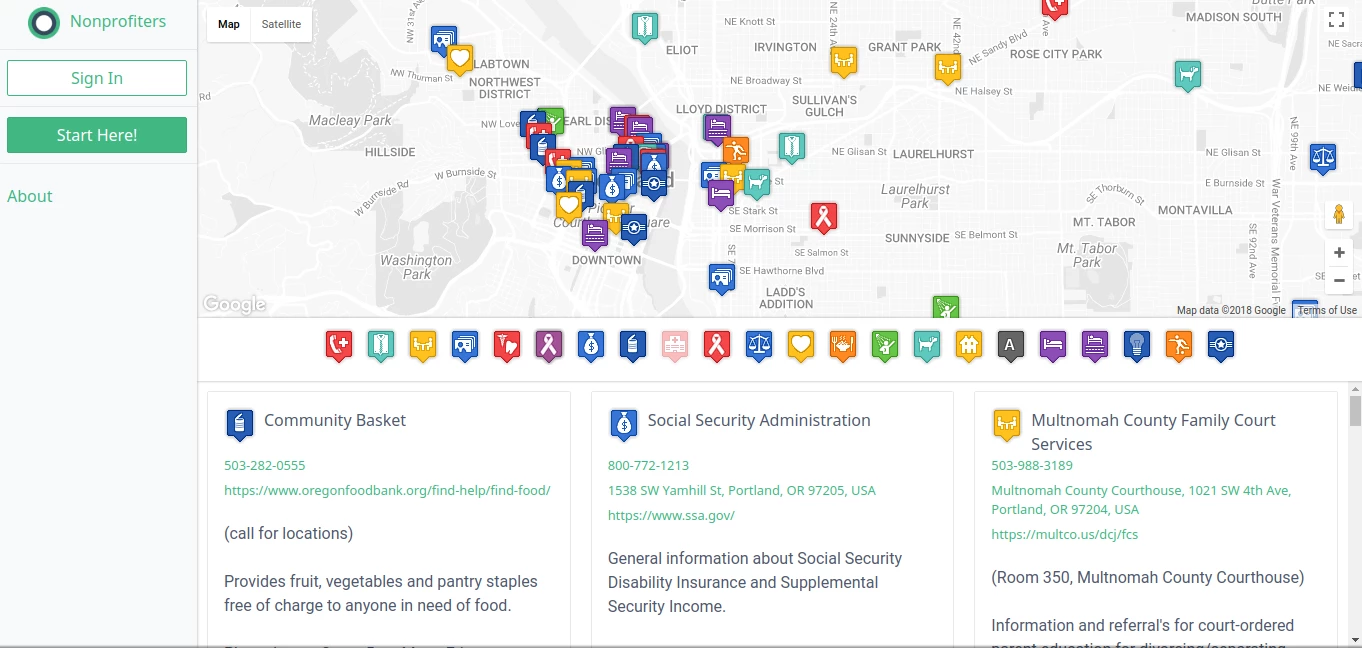Click the Nonprofiters logo link

(x=98, y=22)
